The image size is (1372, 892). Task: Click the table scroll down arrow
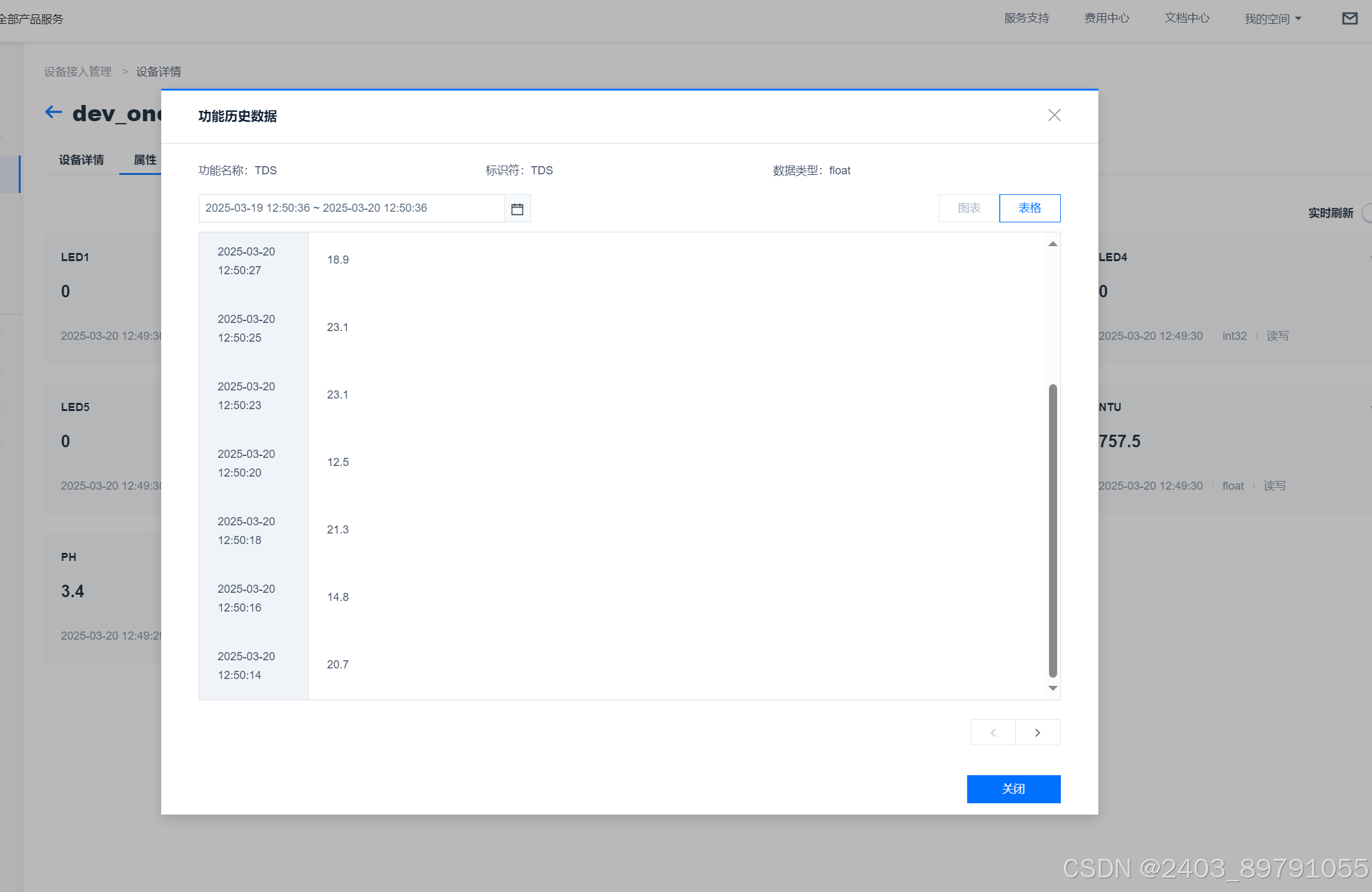(x=1053, y=688)
